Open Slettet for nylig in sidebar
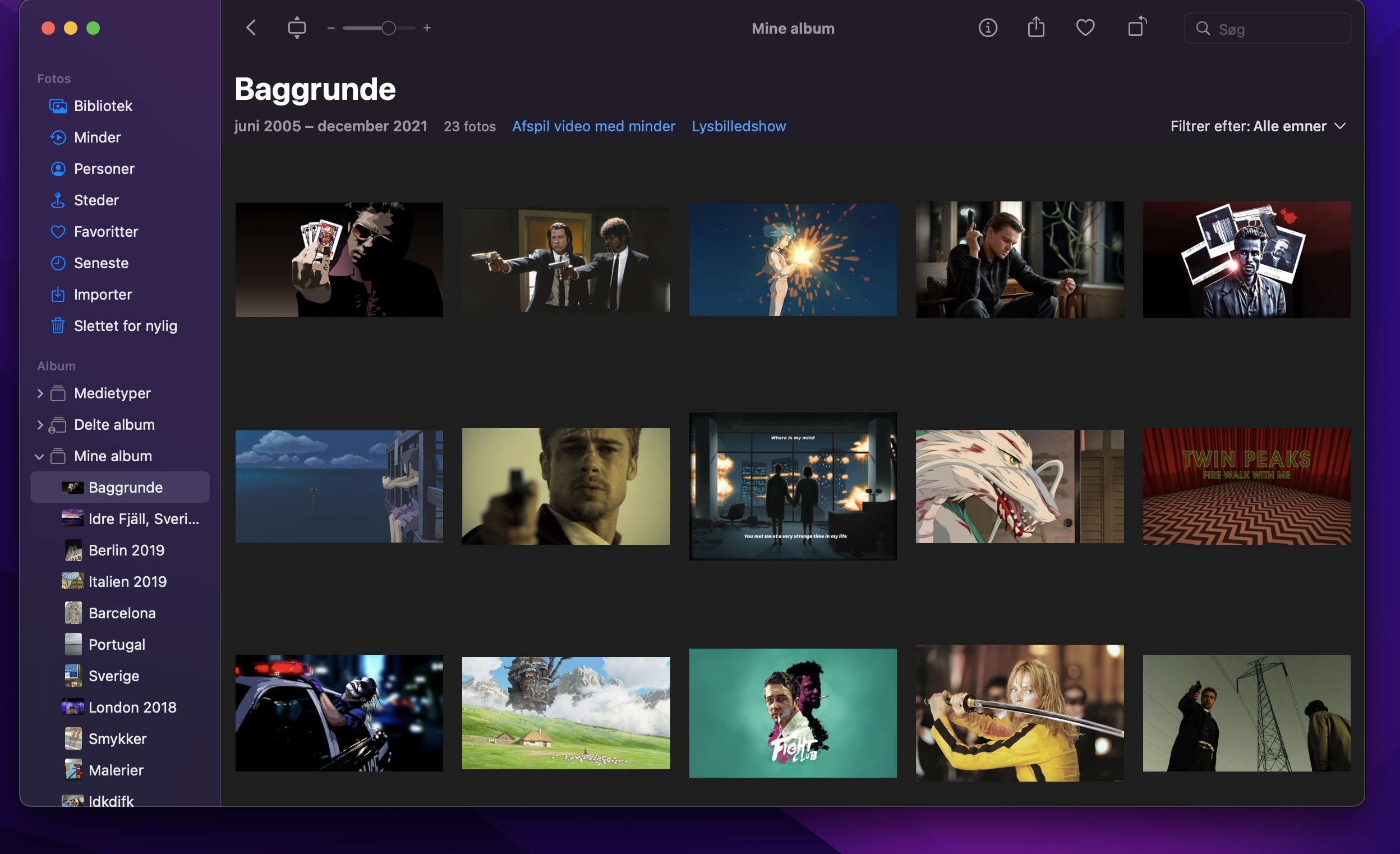 point(125,326)
